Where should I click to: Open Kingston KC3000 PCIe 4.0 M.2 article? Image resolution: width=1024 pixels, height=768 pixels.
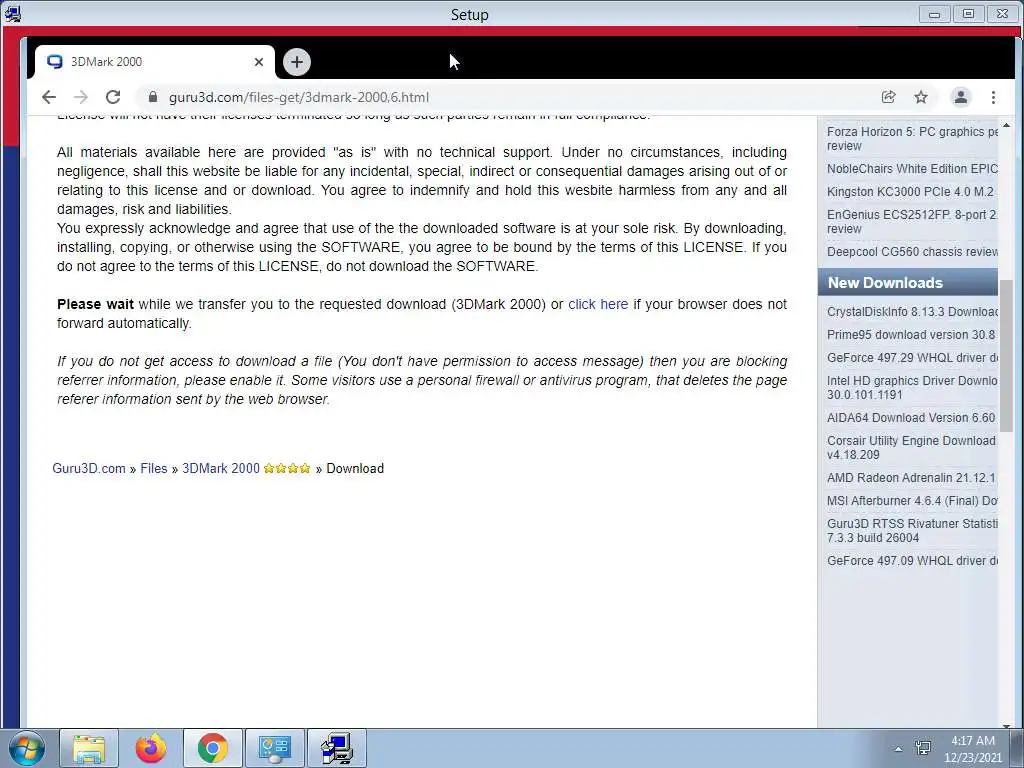tap(912, 191)
